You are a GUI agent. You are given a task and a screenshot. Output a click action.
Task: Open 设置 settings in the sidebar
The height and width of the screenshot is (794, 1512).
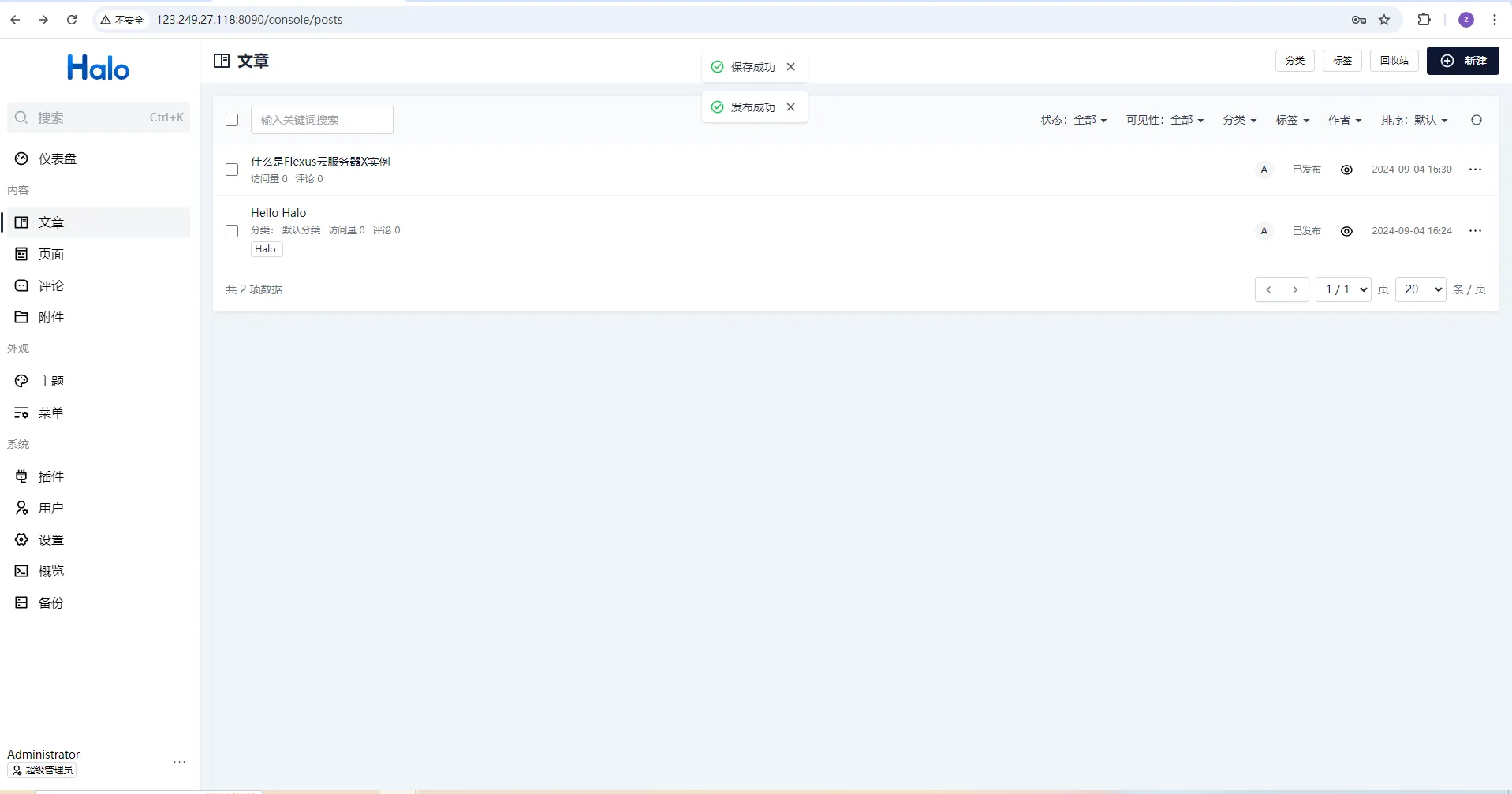coord(99,539)
